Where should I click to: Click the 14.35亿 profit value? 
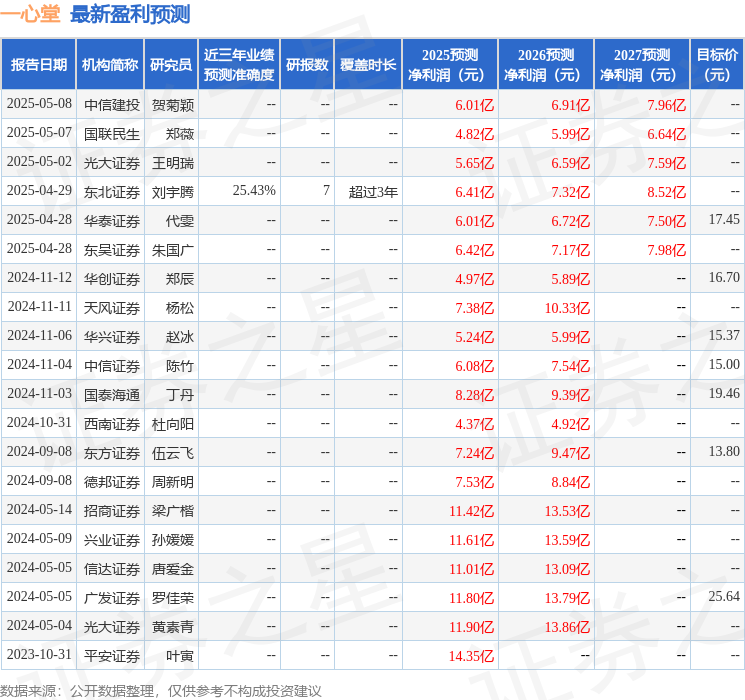pyautogui.click(x=471, y=656)
